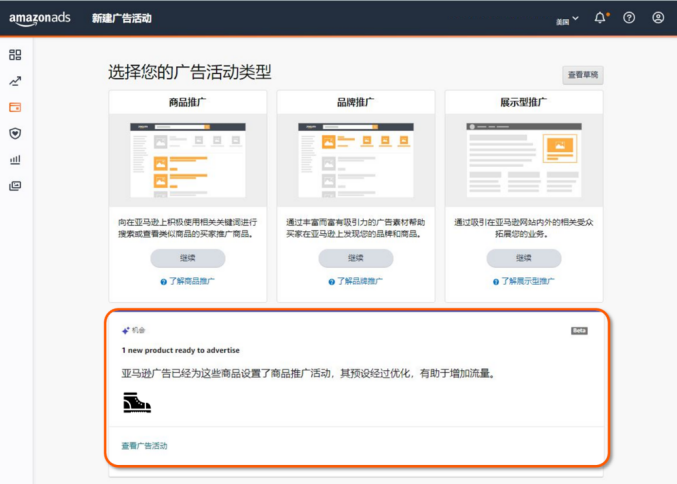Open the dashboard grid icon in sidebar
The width and height of the screenshot is (677, 484).
(15, 55)
